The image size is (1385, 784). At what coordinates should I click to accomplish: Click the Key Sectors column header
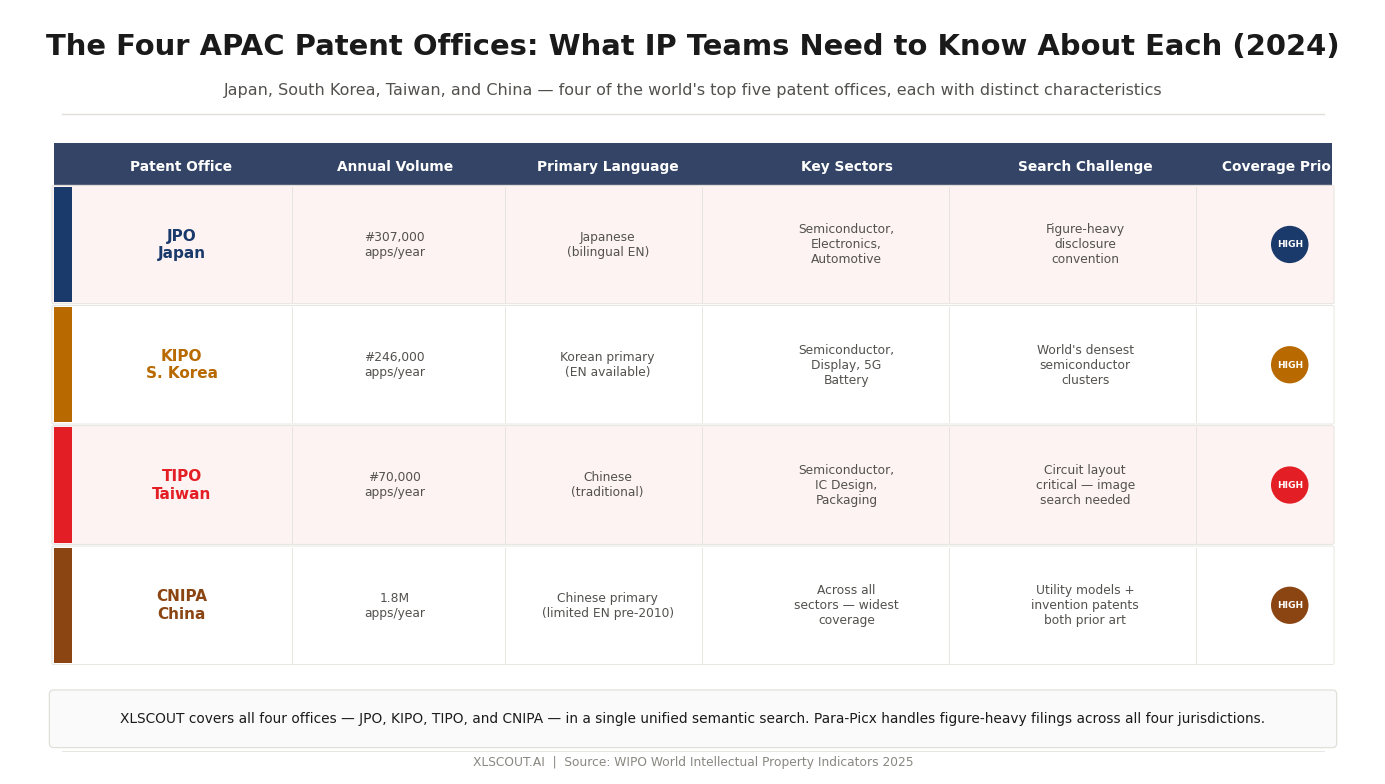click(x=847, y=167)
